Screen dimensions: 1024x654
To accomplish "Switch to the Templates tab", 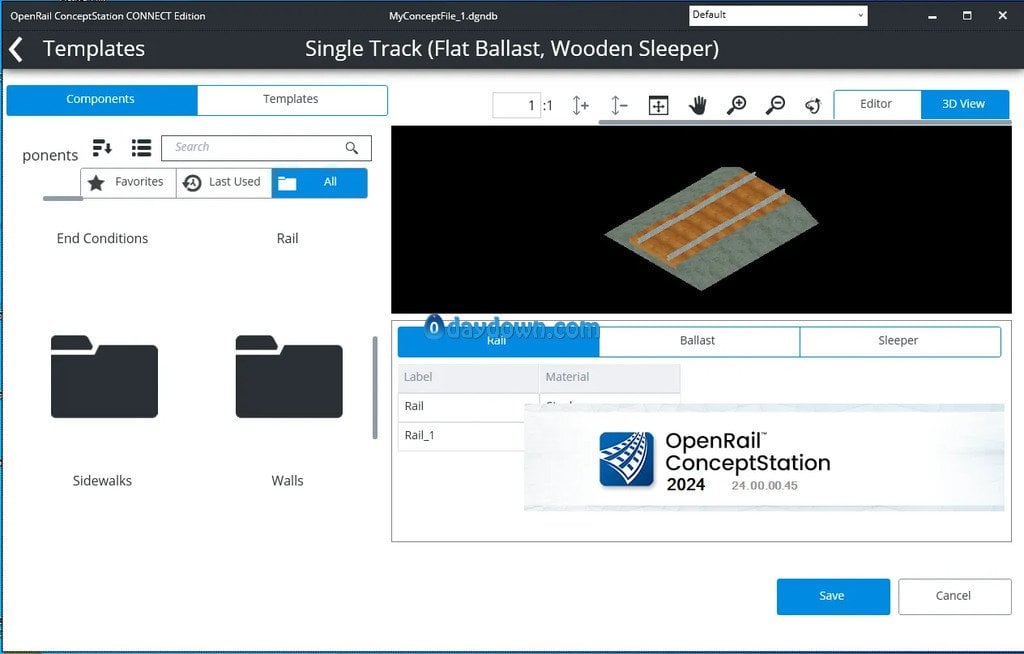I will tap(291, 99).
